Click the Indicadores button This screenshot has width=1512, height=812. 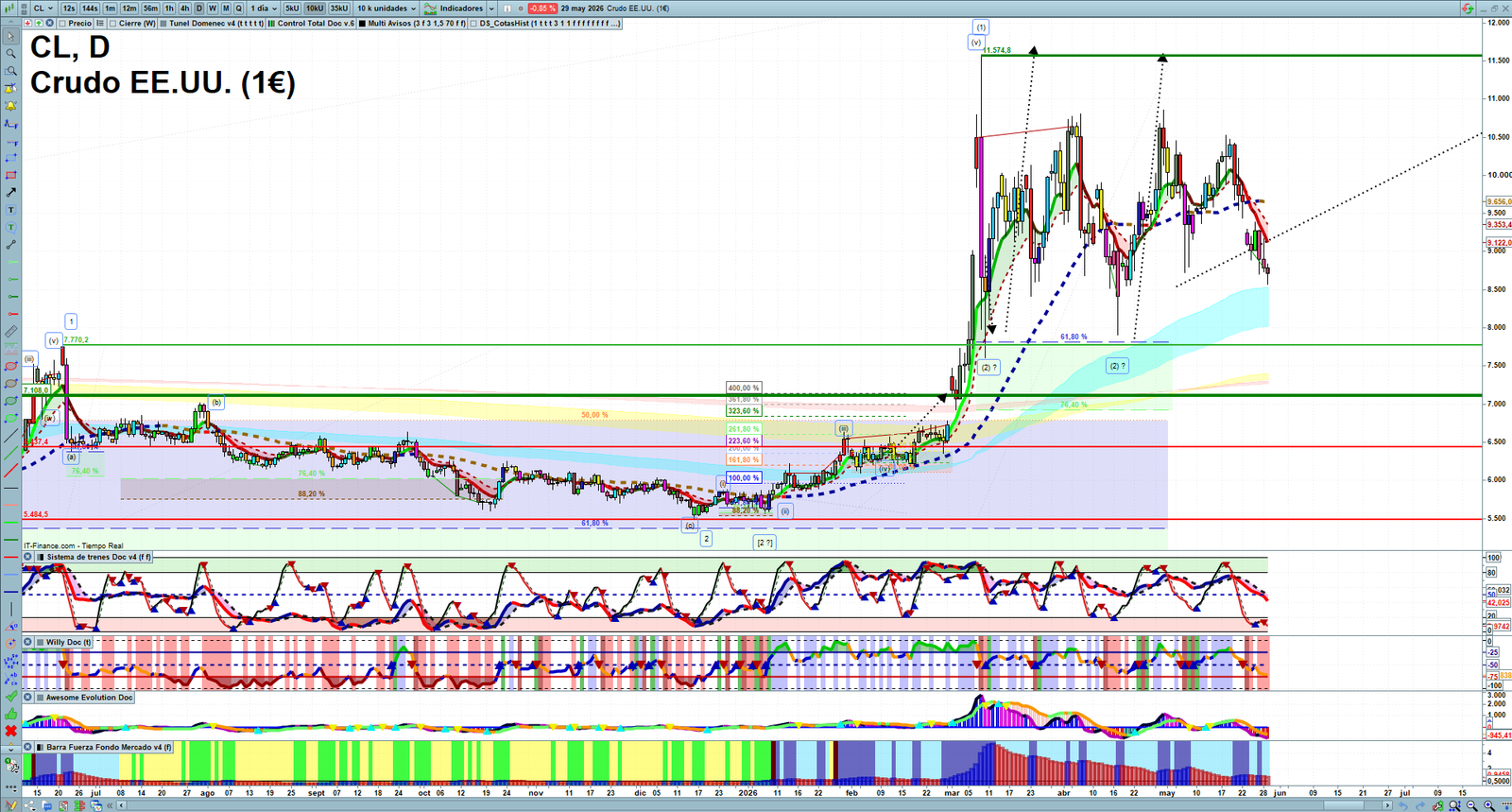[452, 8]
